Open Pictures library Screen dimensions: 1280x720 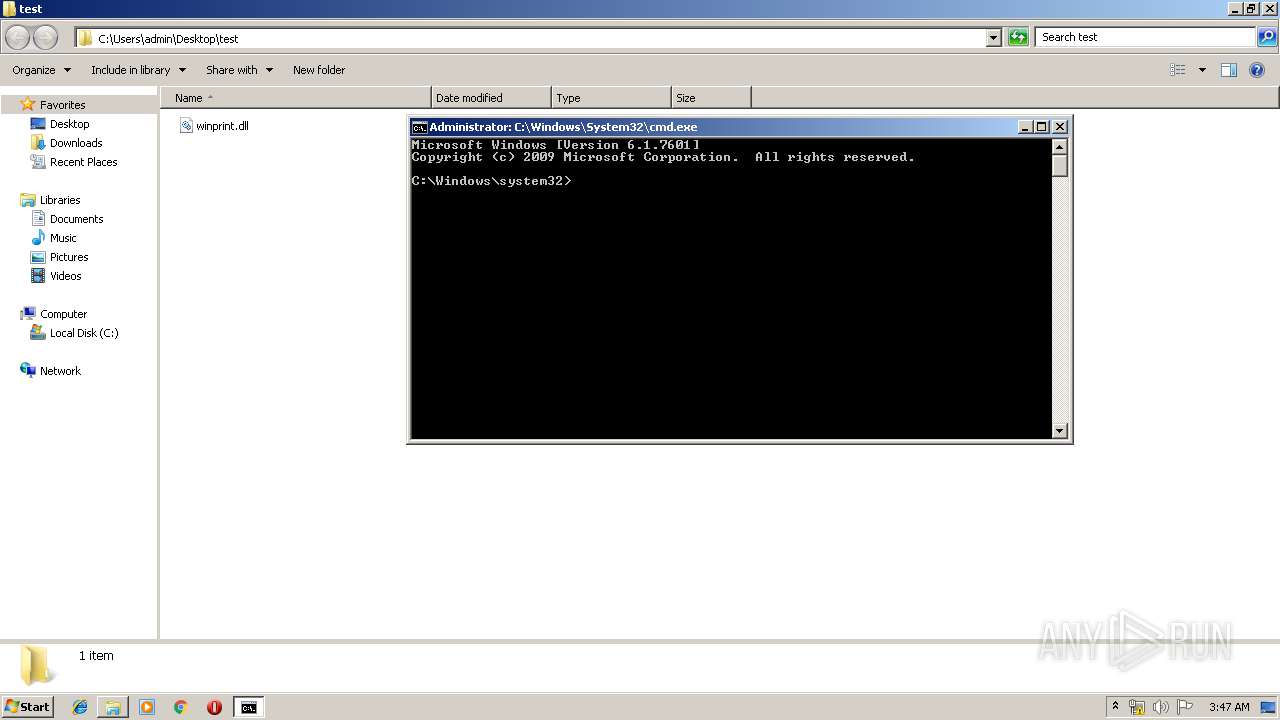[69, 257]
